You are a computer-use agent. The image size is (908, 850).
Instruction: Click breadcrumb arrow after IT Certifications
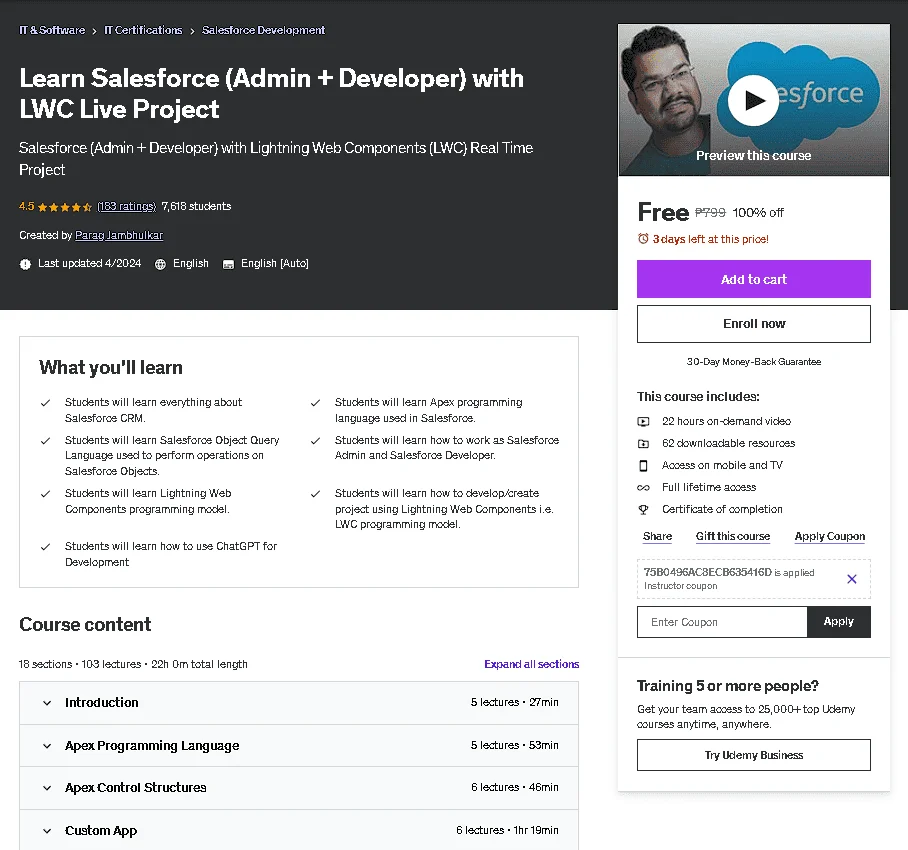pyautogui.click(x=192, y=31)
